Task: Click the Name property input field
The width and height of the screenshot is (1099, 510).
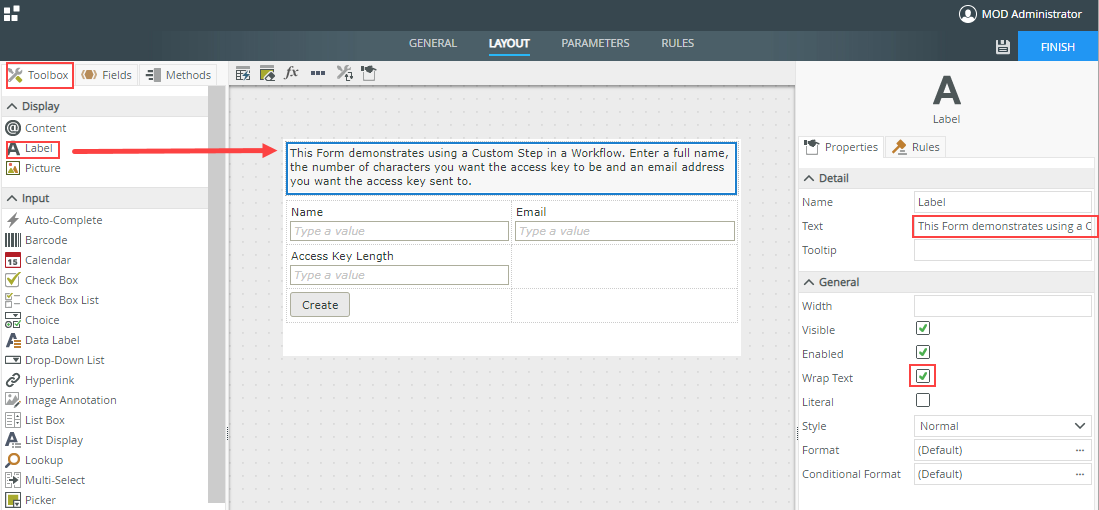Action: 1002,202
